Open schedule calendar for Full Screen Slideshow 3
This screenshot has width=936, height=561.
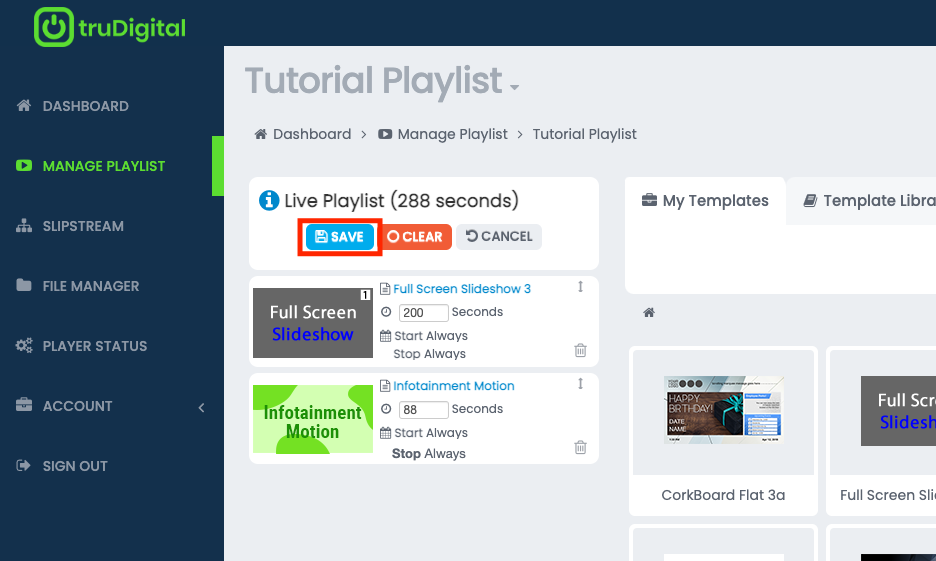click(x=386, y=336)
